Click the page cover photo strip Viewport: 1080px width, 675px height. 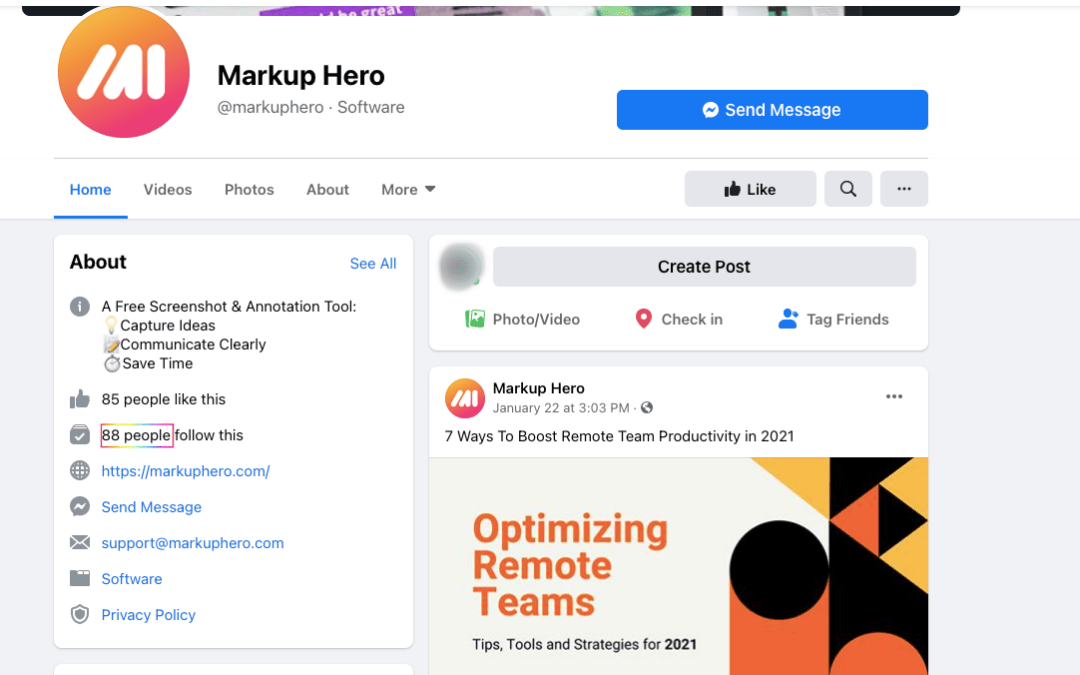coord(490,10)
